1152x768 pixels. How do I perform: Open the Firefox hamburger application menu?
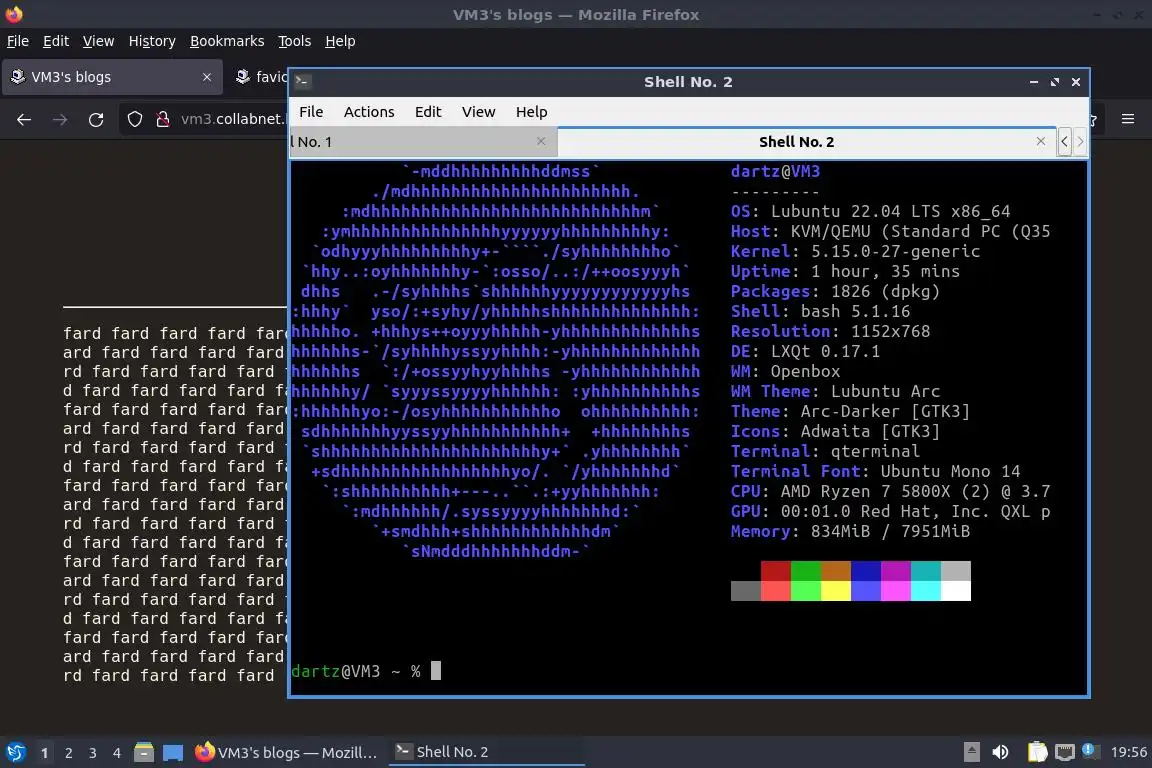point(1128,119)
